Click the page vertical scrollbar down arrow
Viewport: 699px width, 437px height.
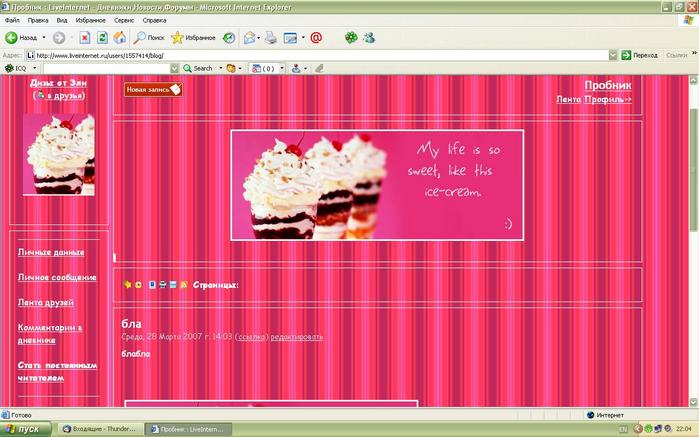click(693, 402)
